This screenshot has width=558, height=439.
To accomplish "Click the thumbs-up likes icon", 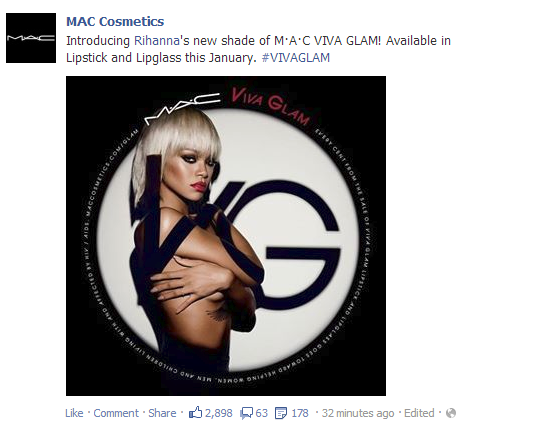I will [x=195, y=413].
